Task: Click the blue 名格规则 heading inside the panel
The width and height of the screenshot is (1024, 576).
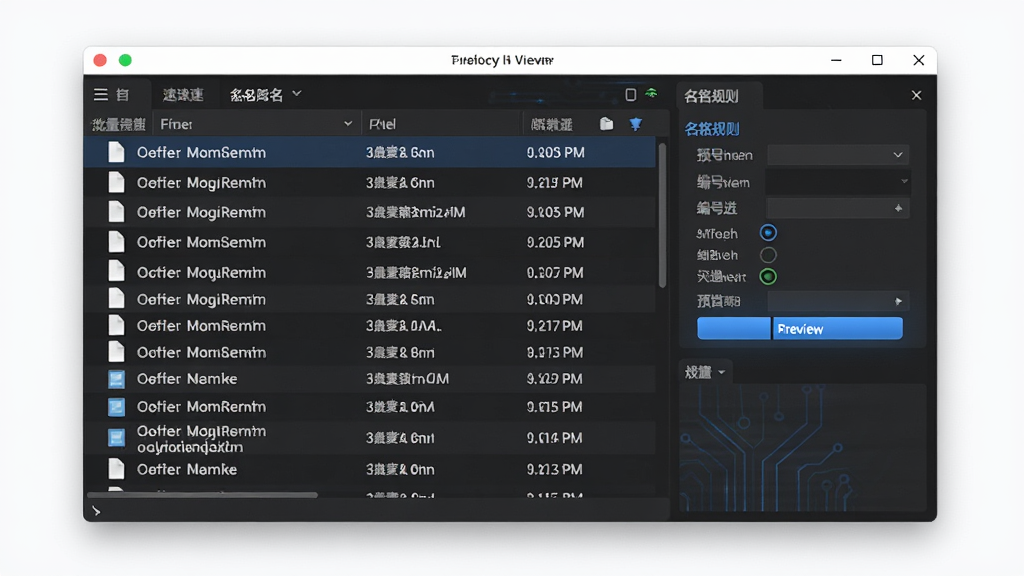Action: coord(712,129)
